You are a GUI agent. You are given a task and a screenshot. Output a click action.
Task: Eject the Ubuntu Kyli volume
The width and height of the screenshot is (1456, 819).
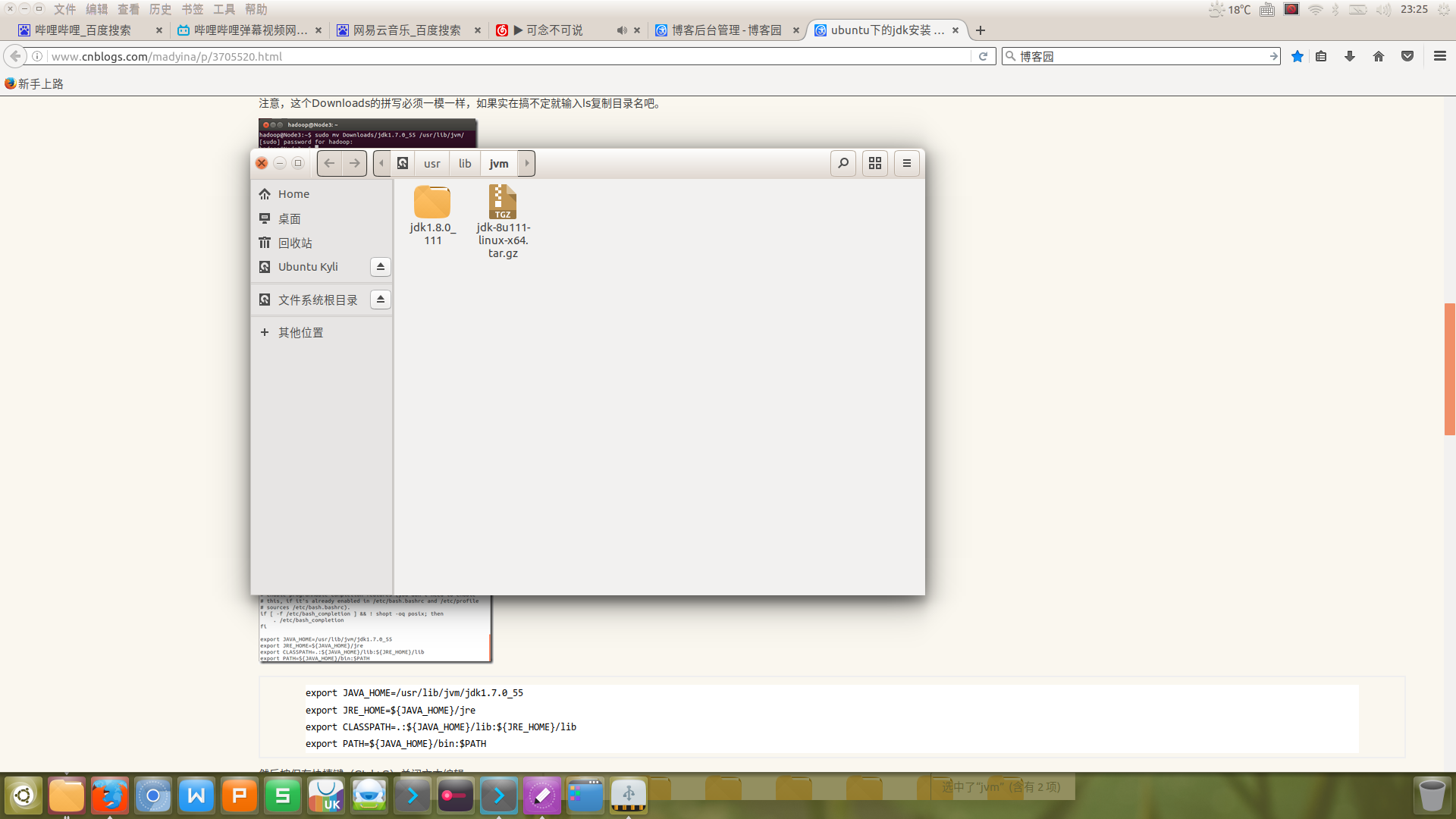[x=381, y=267]
